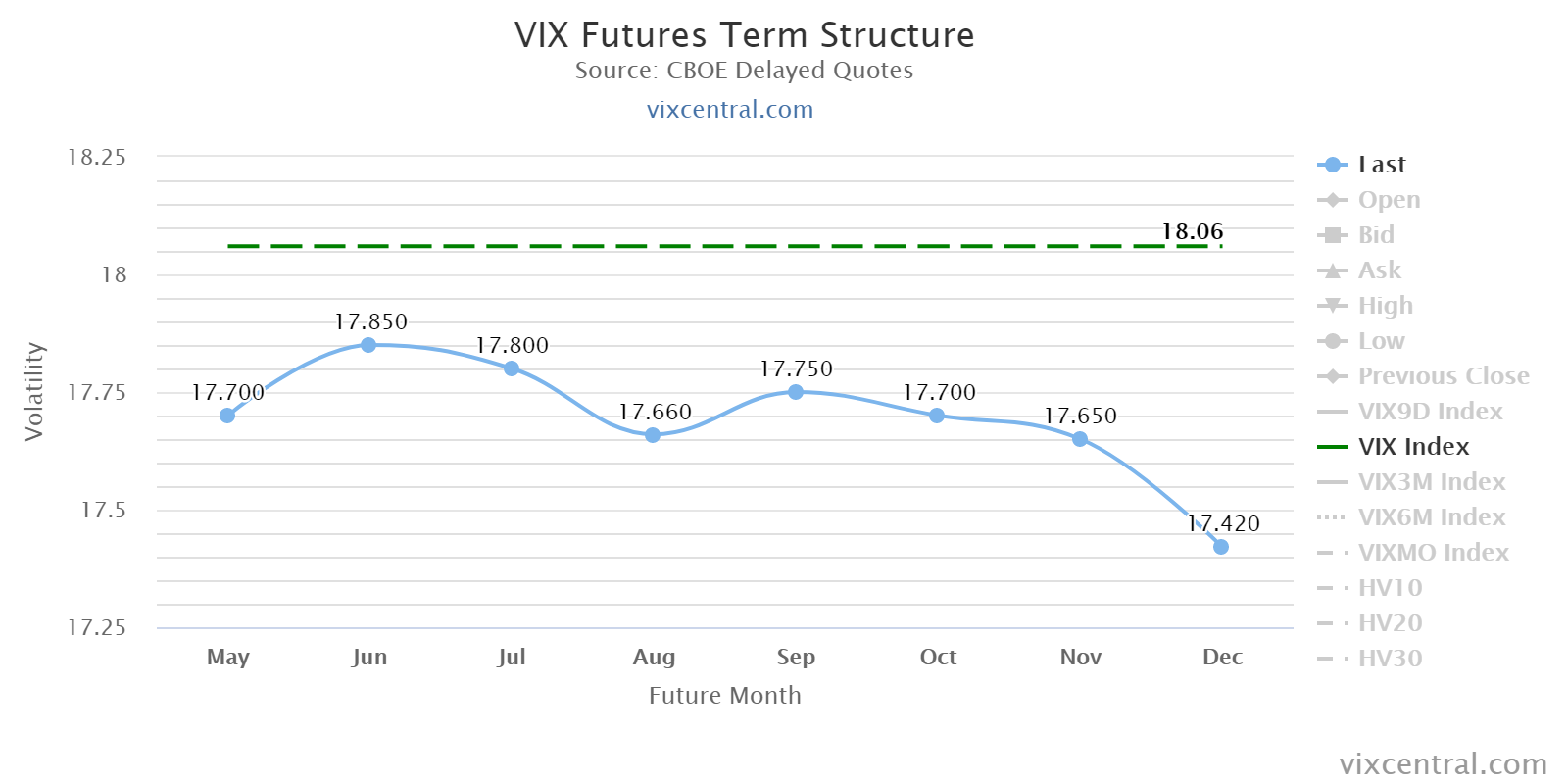The width and height of the screenshot is (1568, 784).
Task: Click the Ask legend triangle marker icon
Action: click(x=1332, y=270)
